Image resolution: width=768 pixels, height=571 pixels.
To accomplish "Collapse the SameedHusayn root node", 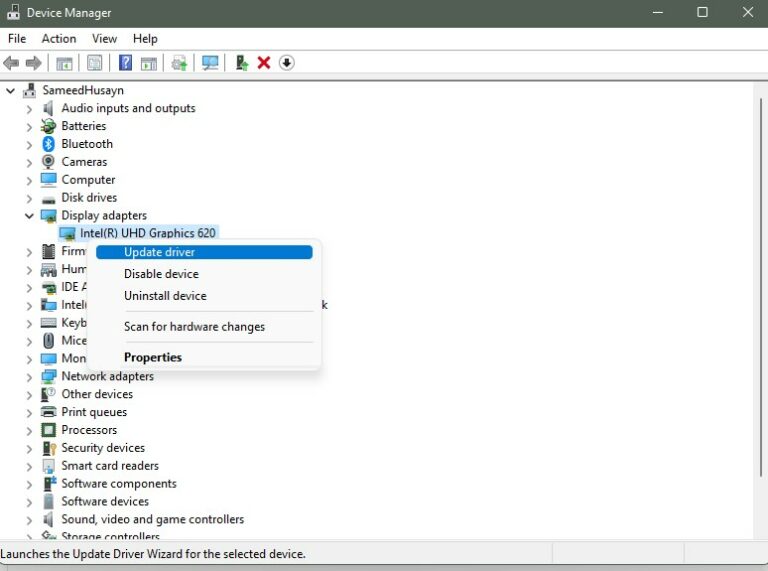I will click(x=11, y=90).
